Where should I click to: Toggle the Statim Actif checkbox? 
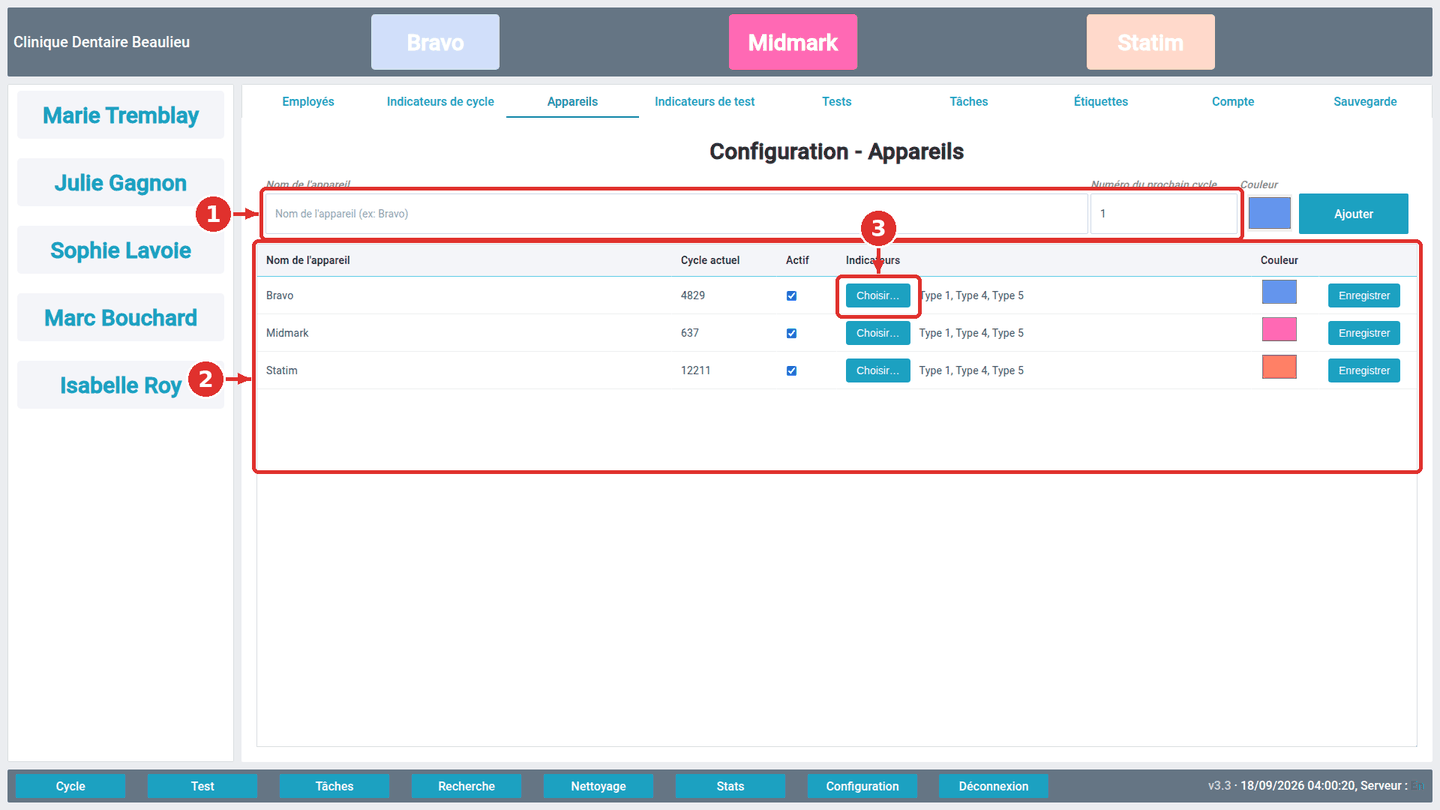[x=792, y=371]
